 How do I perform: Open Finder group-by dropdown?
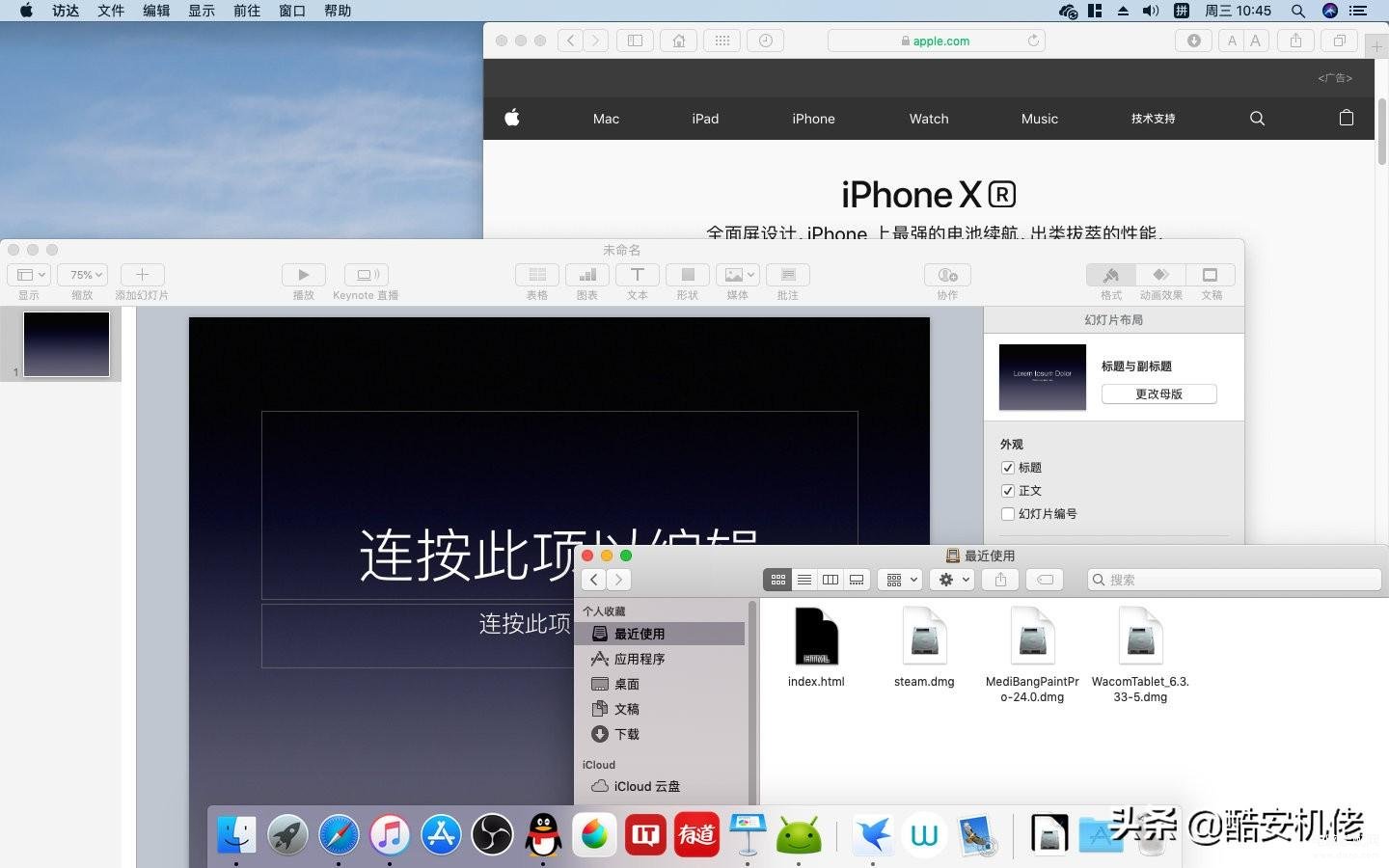point(902,580)
